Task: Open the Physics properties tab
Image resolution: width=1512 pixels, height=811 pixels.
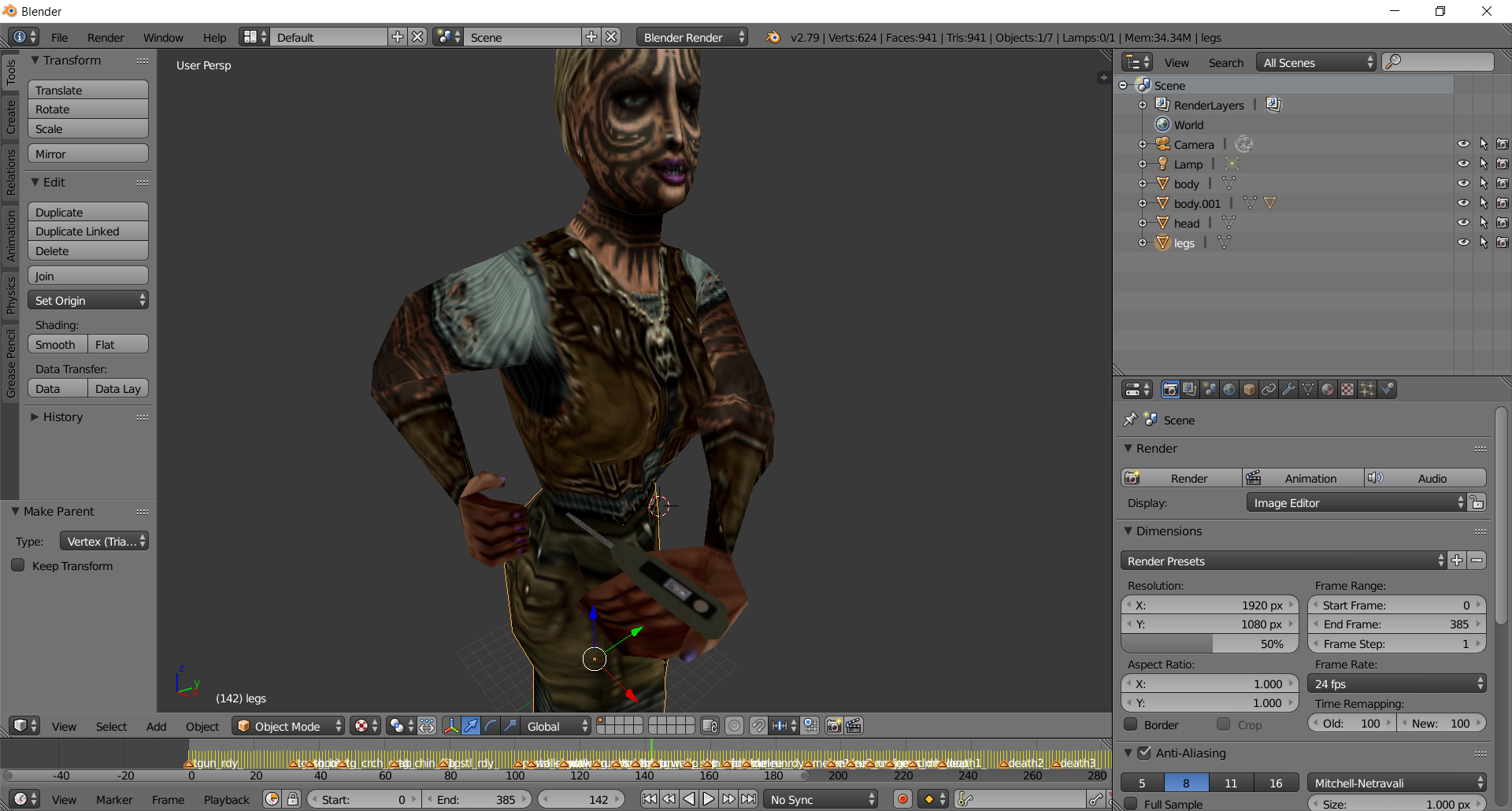Action: pos(1387,390)
